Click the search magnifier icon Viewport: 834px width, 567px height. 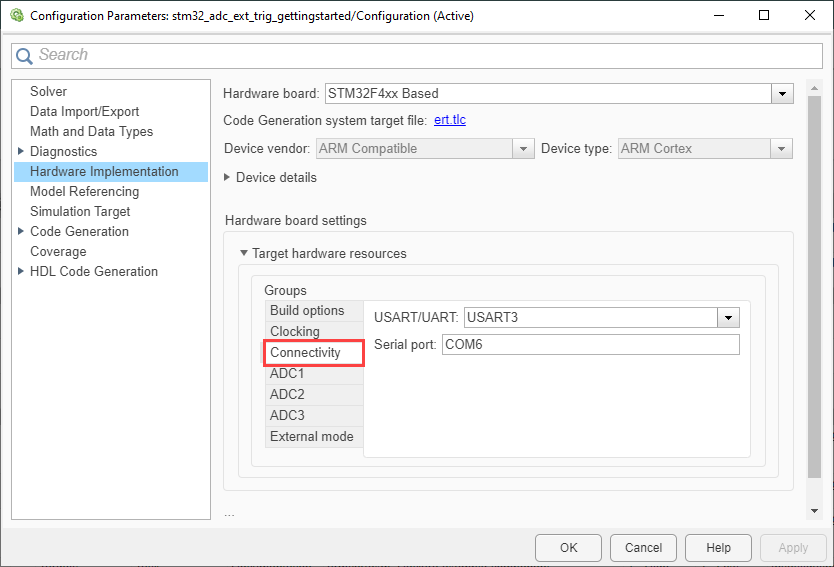tap(26, 56)
